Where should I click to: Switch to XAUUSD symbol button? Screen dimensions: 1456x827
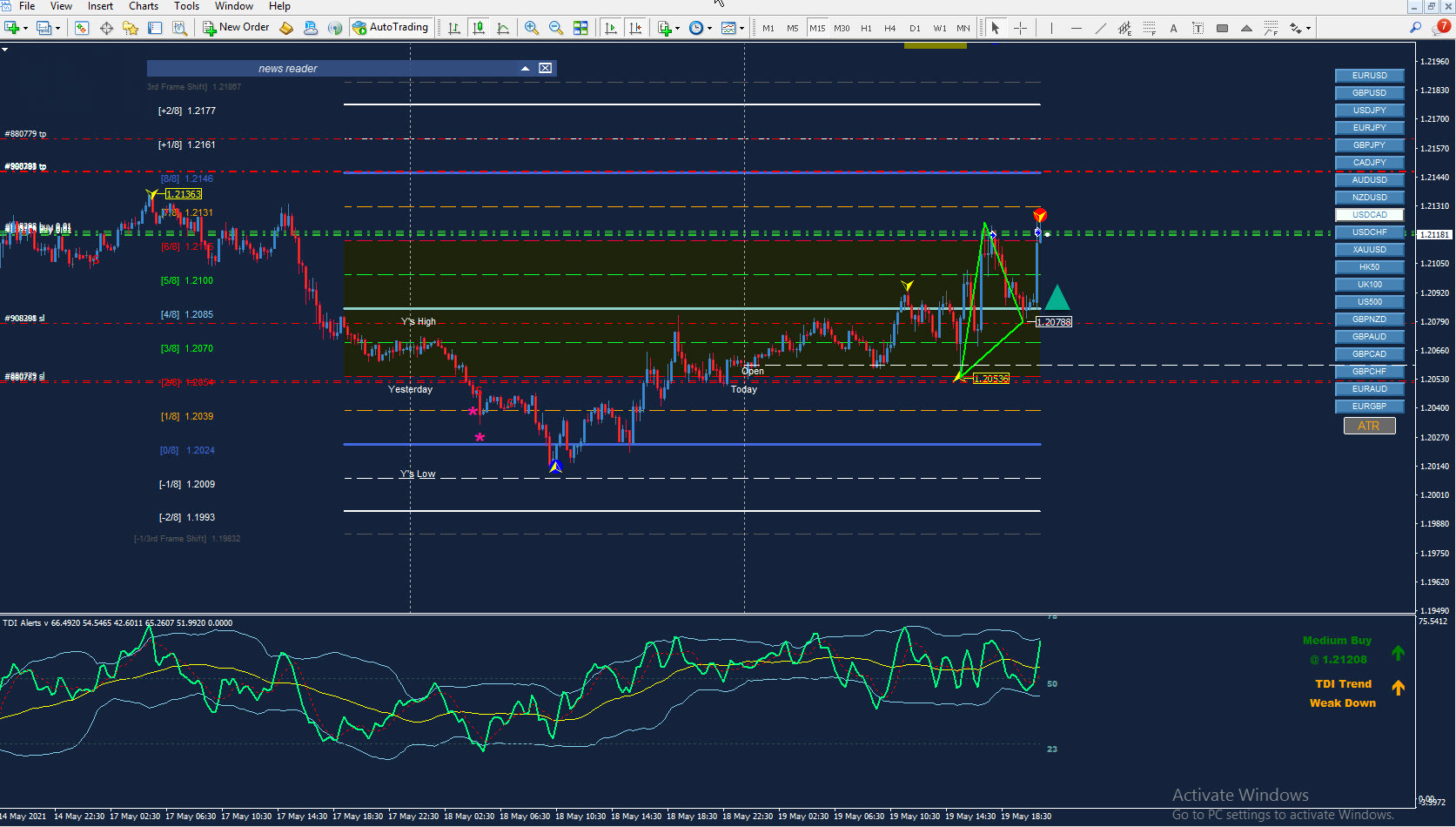[x=1369, y=250]
